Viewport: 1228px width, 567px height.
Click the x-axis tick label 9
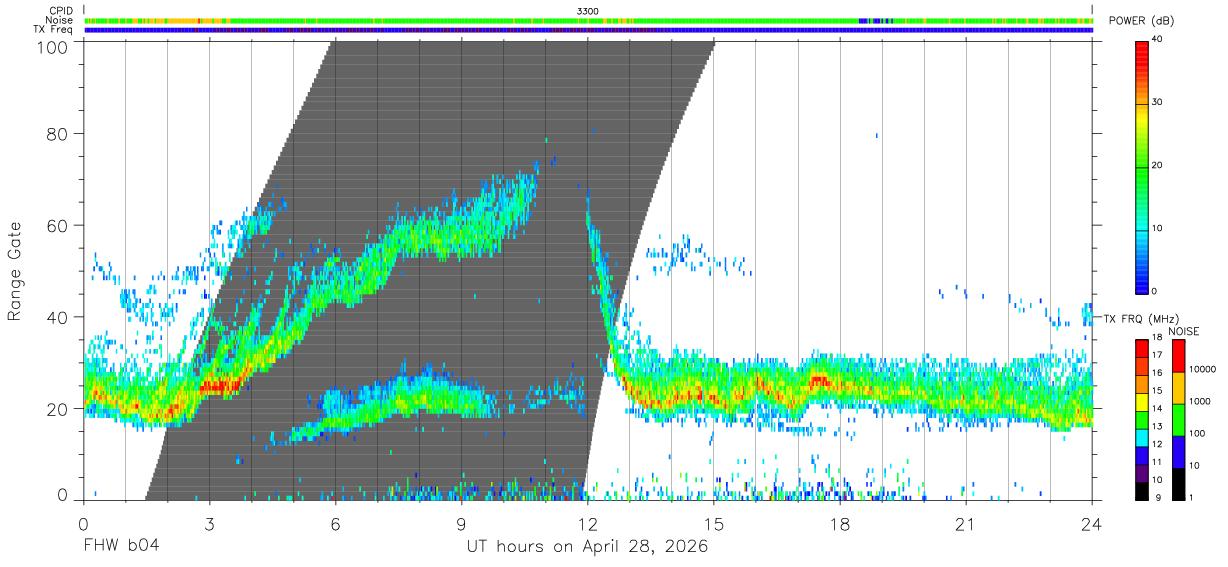pos(462,524)
